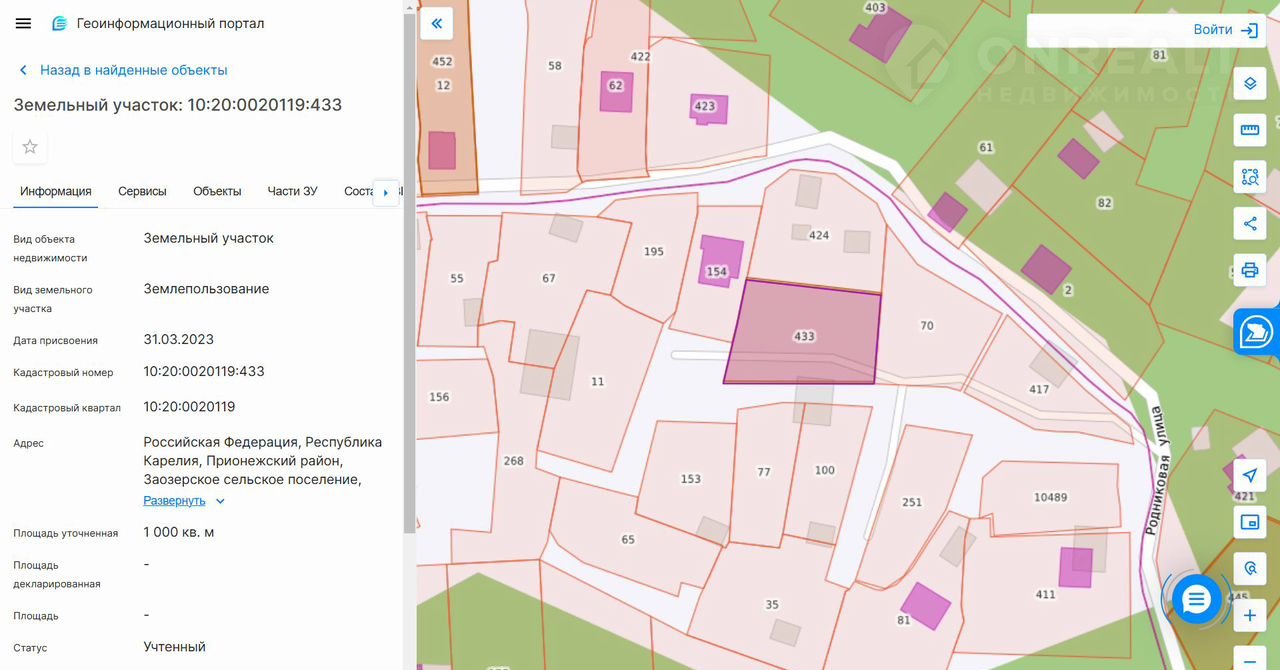The height and width of the screenshot is (670, 1280).
Task: Print the current map view
Action: tap(1249, 270)
